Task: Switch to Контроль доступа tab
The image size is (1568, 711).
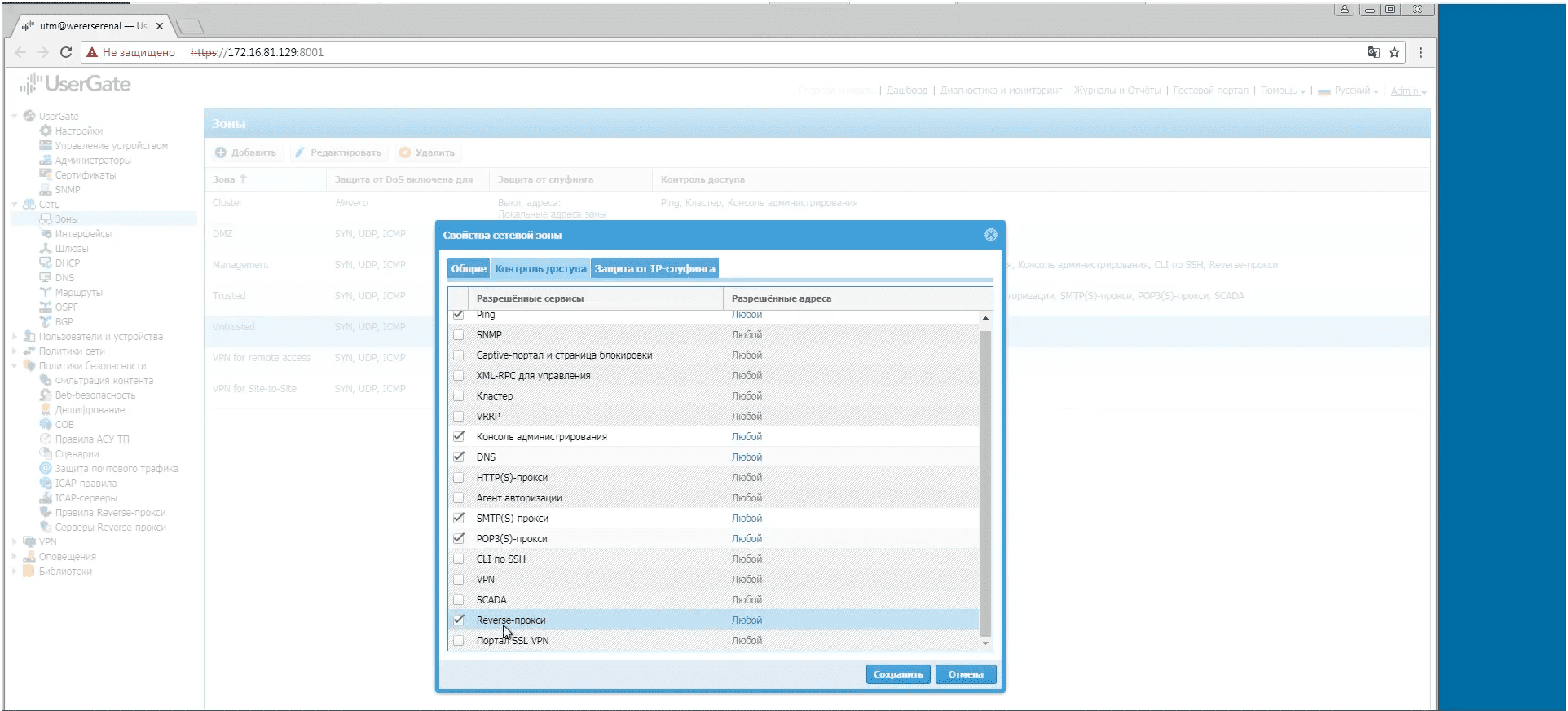Action: [x=540, y=269]
